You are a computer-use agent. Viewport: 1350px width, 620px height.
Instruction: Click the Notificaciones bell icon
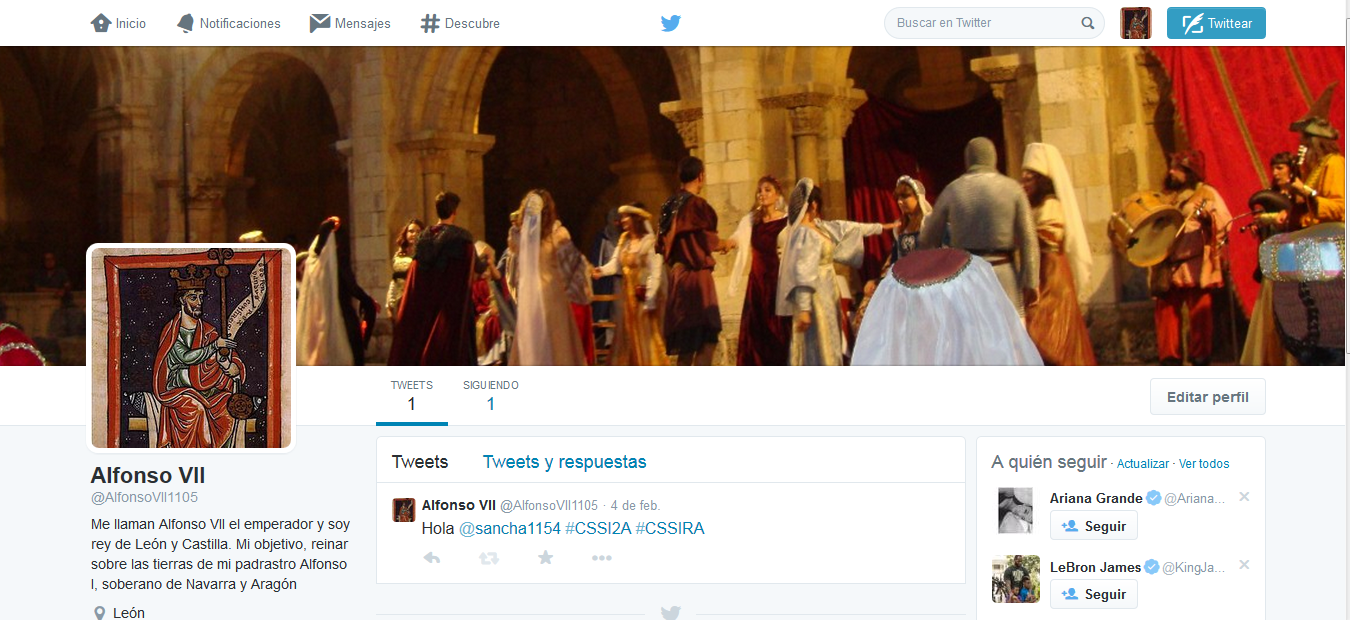click(x=186, y=23)
